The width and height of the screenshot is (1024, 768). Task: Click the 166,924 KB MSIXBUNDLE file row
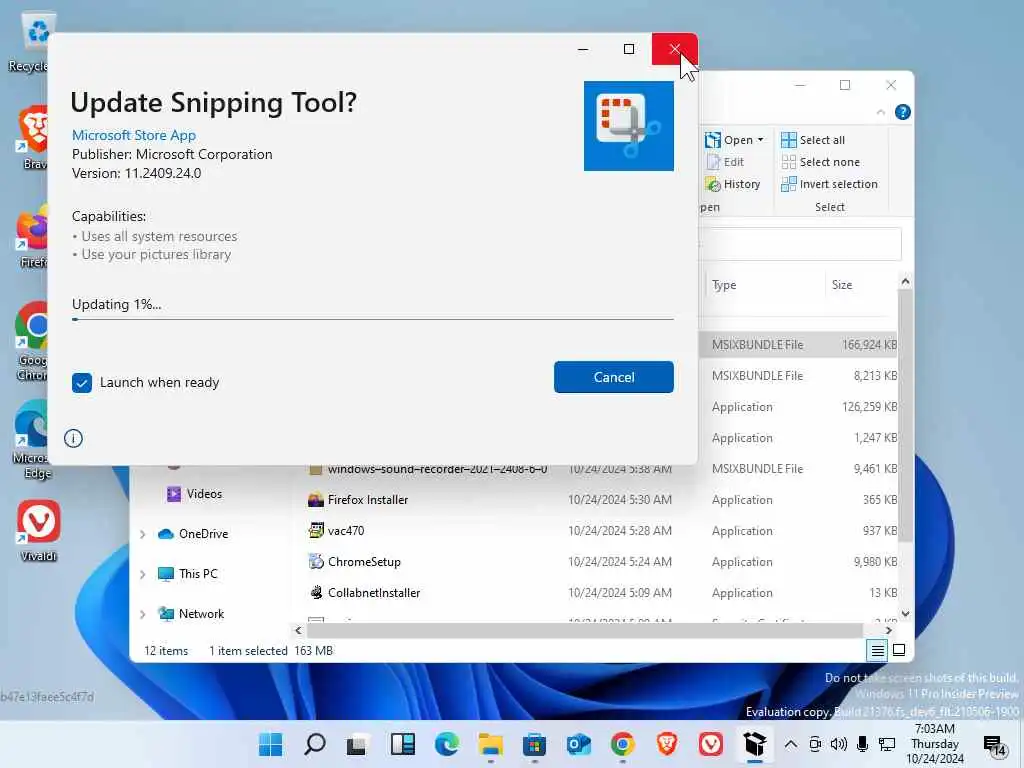point(797,344)
